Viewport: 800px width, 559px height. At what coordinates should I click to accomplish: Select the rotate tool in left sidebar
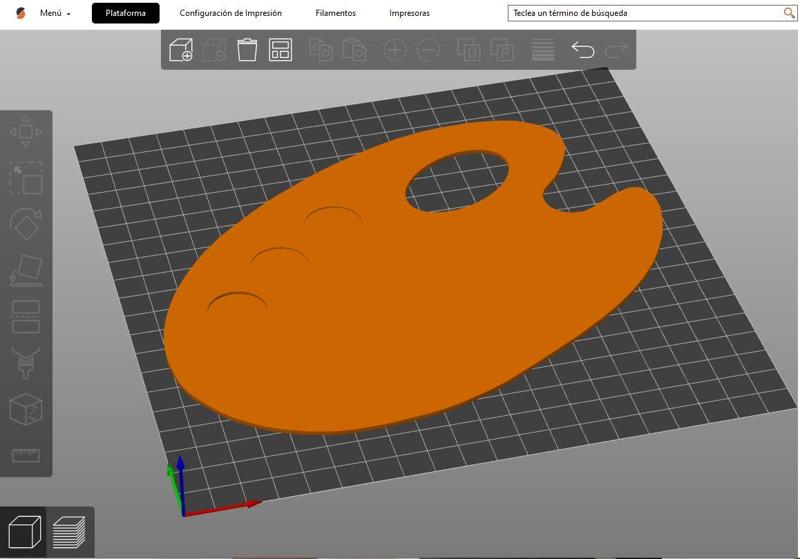click(x=26, y=224)
